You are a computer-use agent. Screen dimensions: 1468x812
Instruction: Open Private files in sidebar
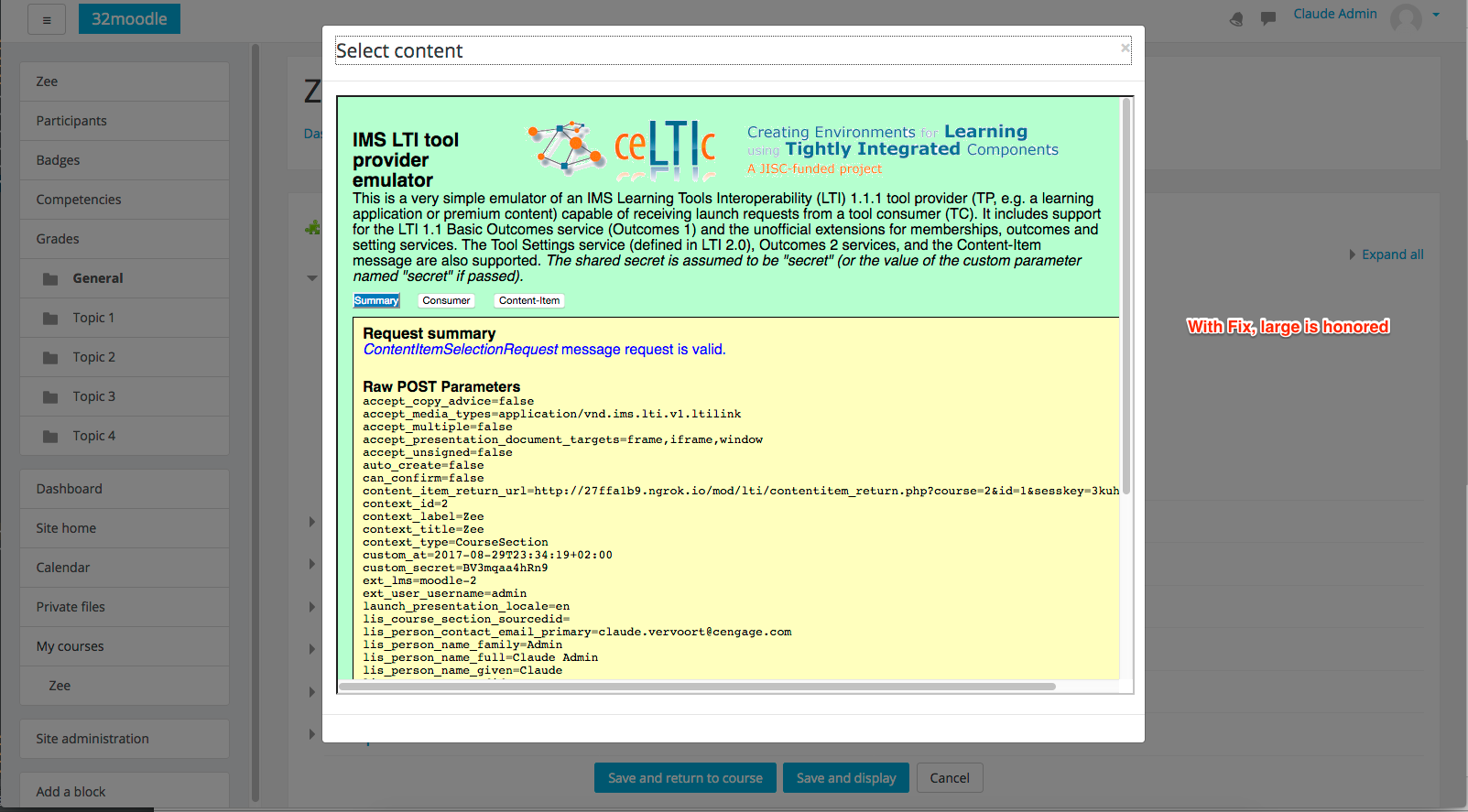pos(125,607)
